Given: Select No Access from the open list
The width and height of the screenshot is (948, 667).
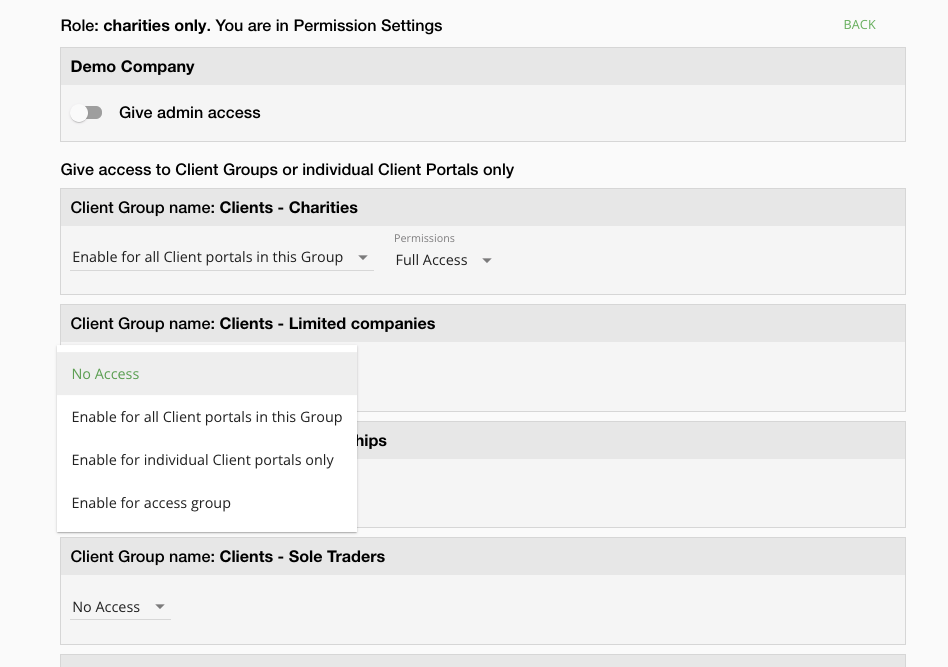Looking at the screenshot, I should tap(106, 374).
